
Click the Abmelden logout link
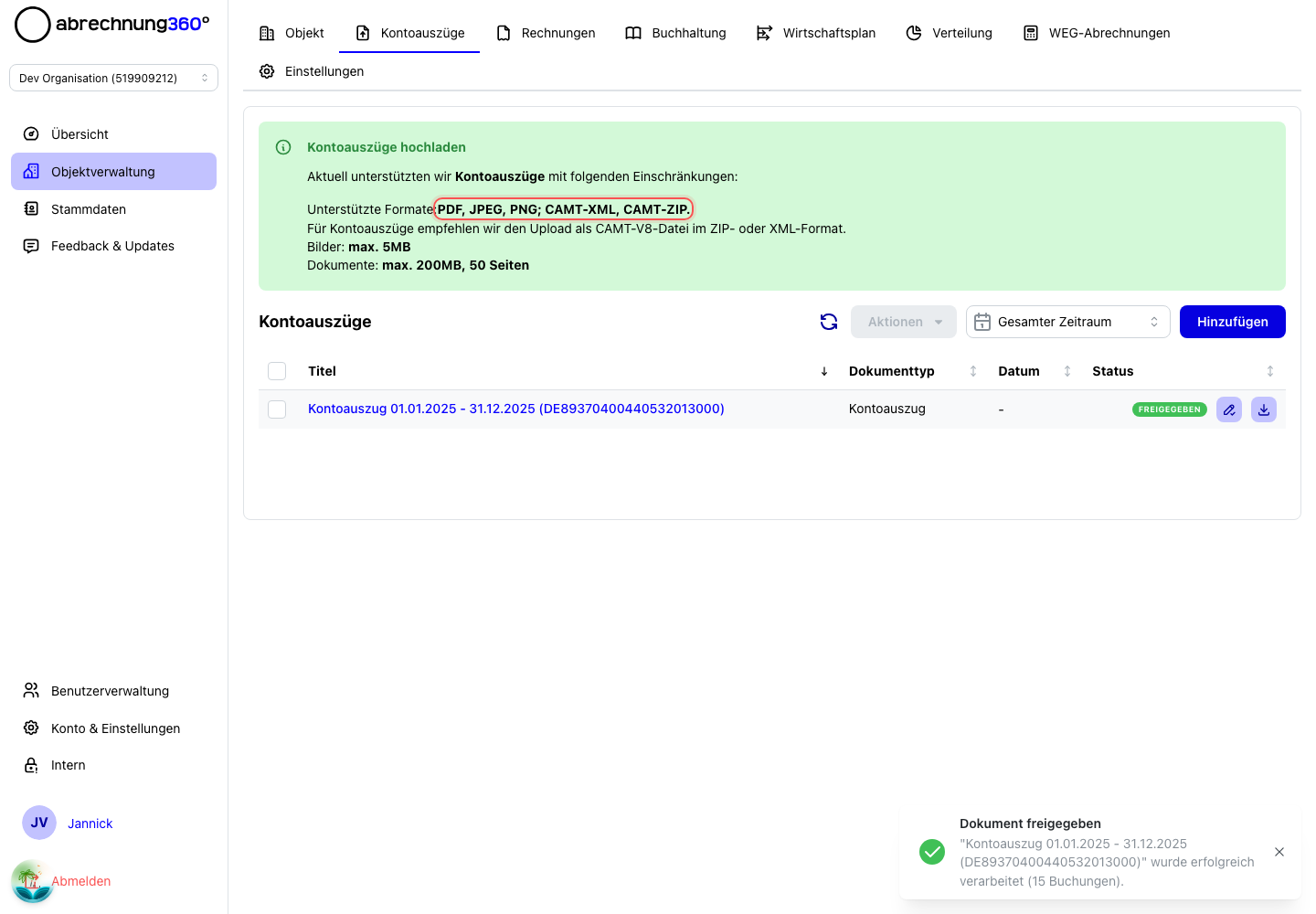(81, 881)
